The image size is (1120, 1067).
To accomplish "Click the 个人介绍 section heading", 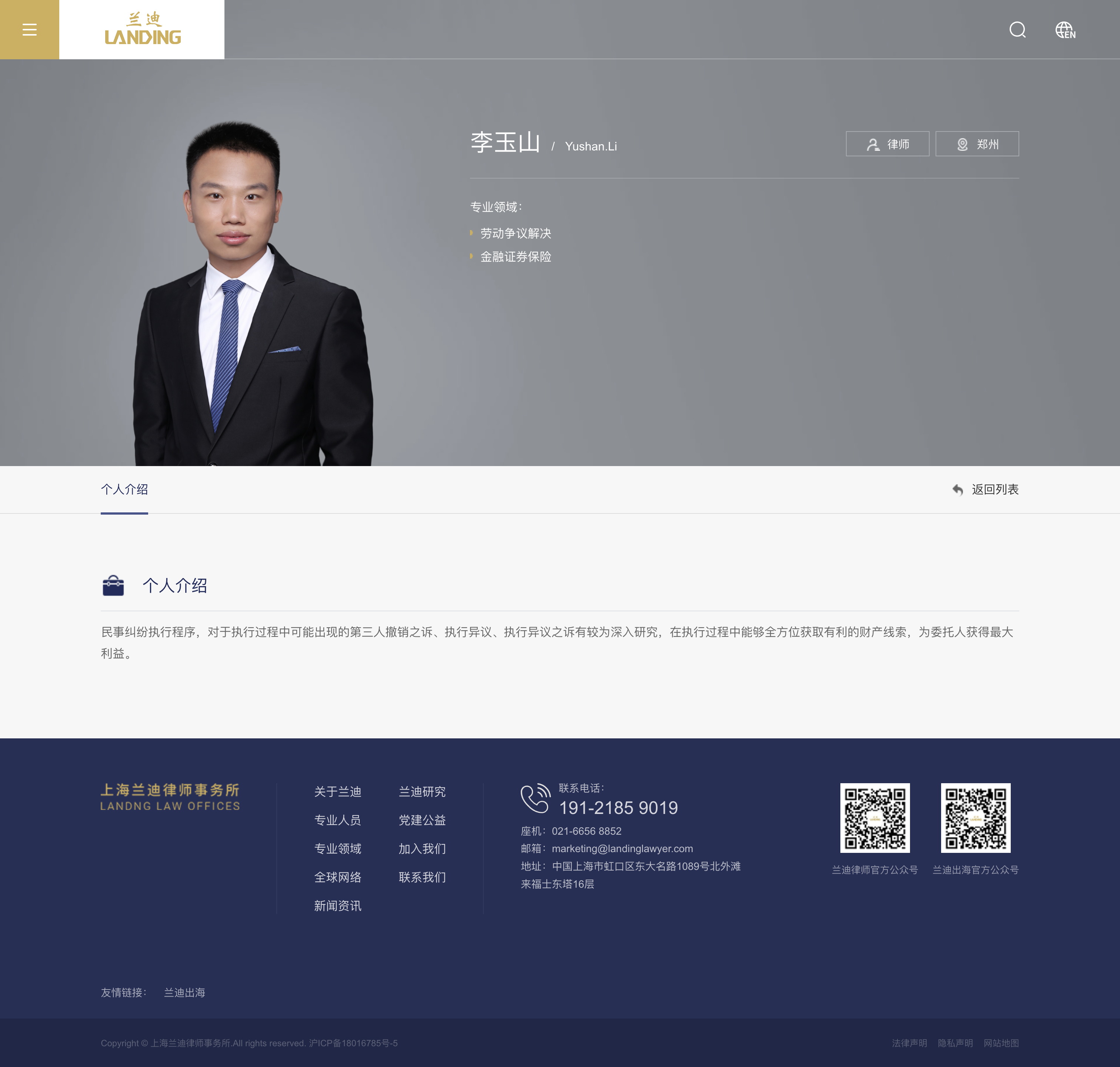I will 174,585.
